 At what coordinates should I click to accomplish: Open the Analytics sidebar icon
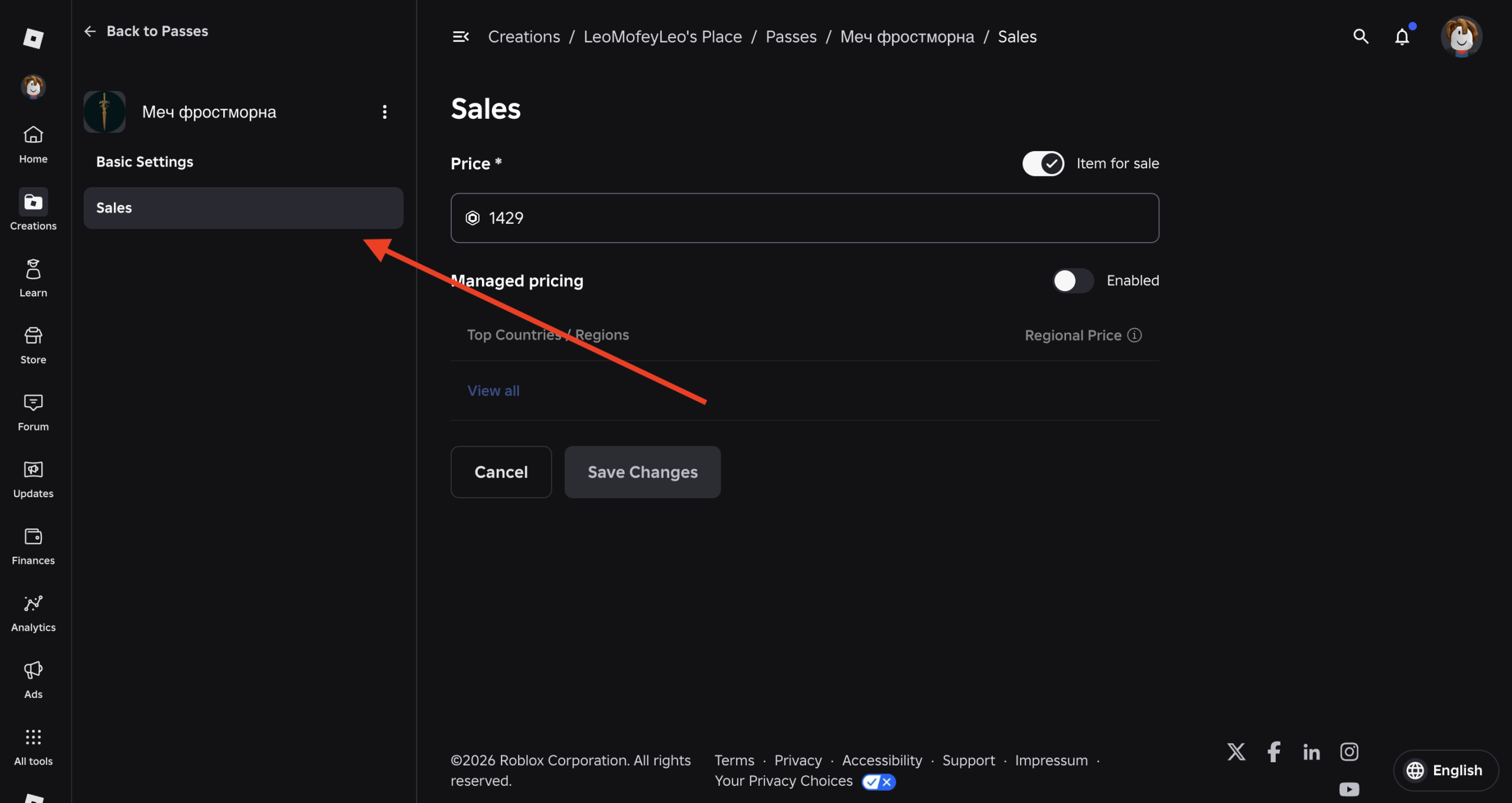[33, 603]
